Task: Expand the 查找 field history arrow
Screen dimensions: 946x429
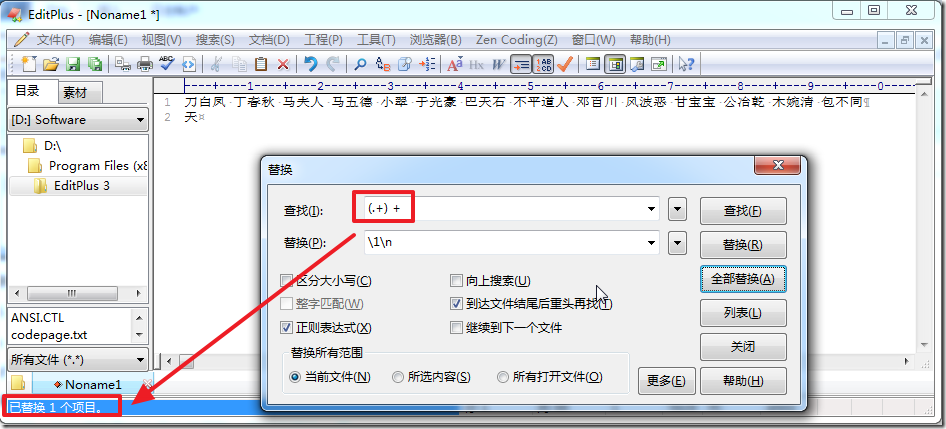Action: point(651,210)
